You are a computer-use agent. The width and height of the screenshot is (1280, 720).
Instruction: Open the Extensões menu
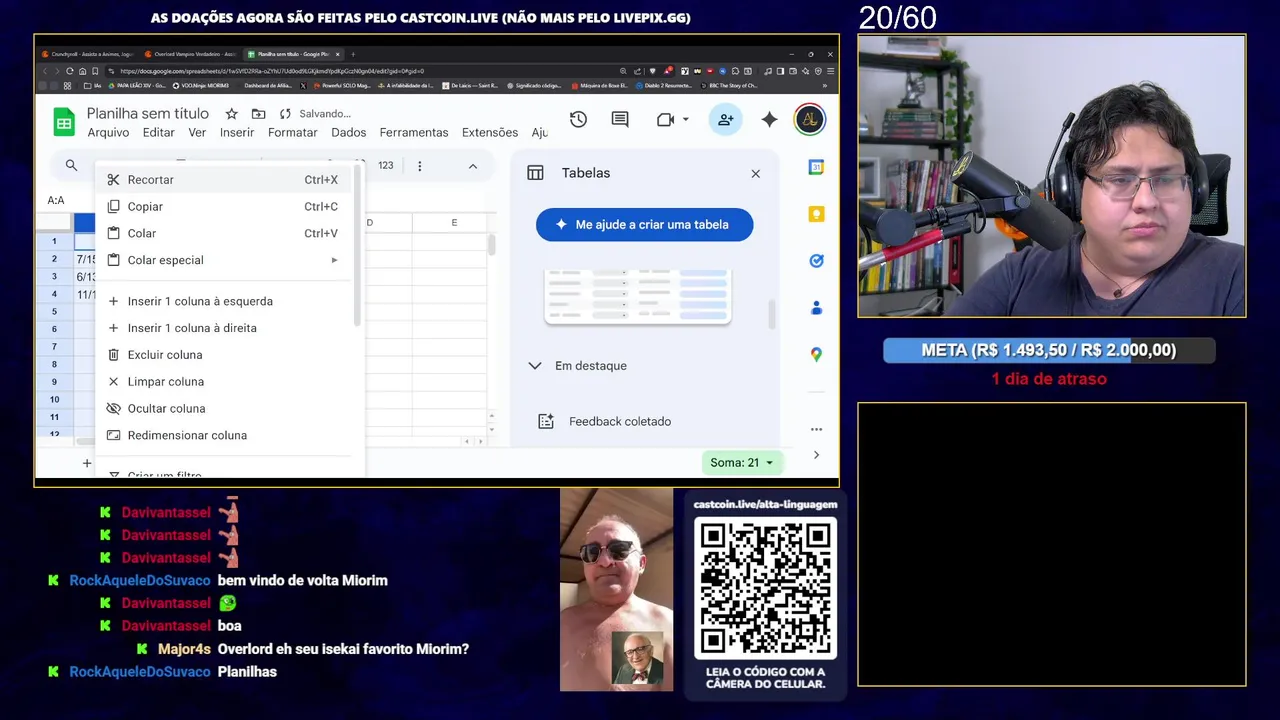tap(490, 133)
